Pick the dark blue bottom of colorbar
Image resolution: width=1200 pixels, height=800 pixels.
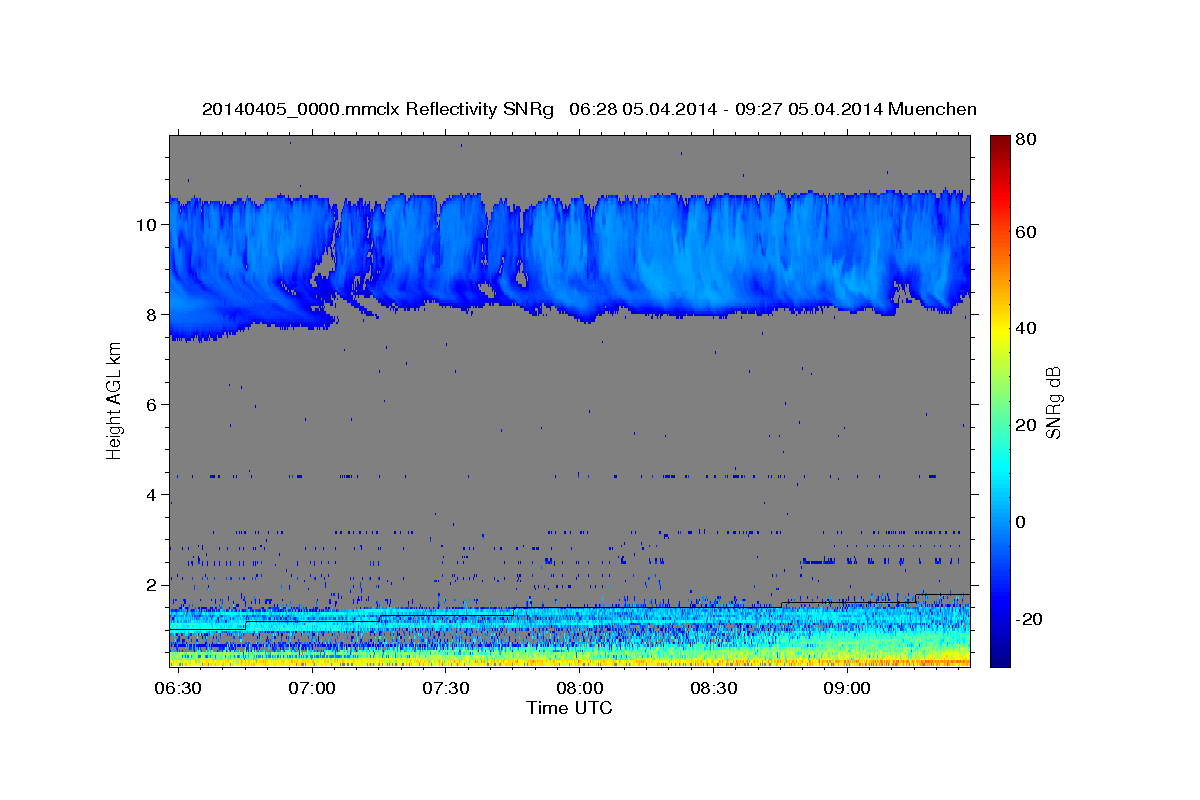point(999,658)
